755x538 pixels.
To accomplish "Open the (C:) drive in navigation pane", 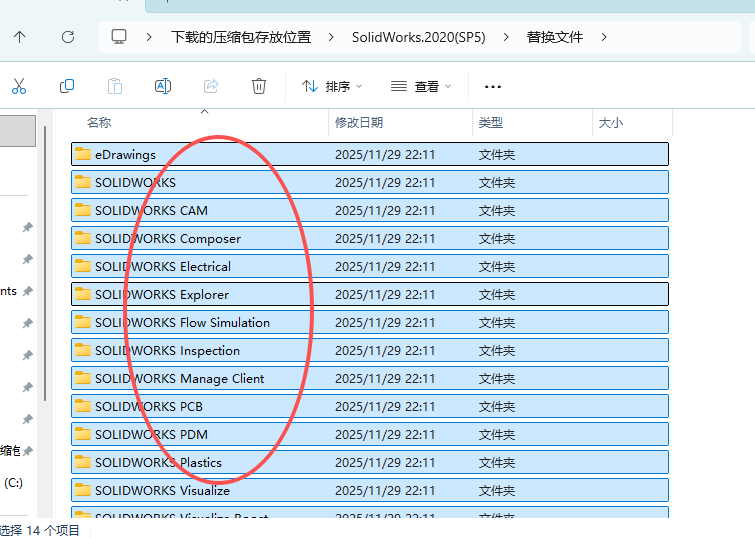I will point(13,483).
